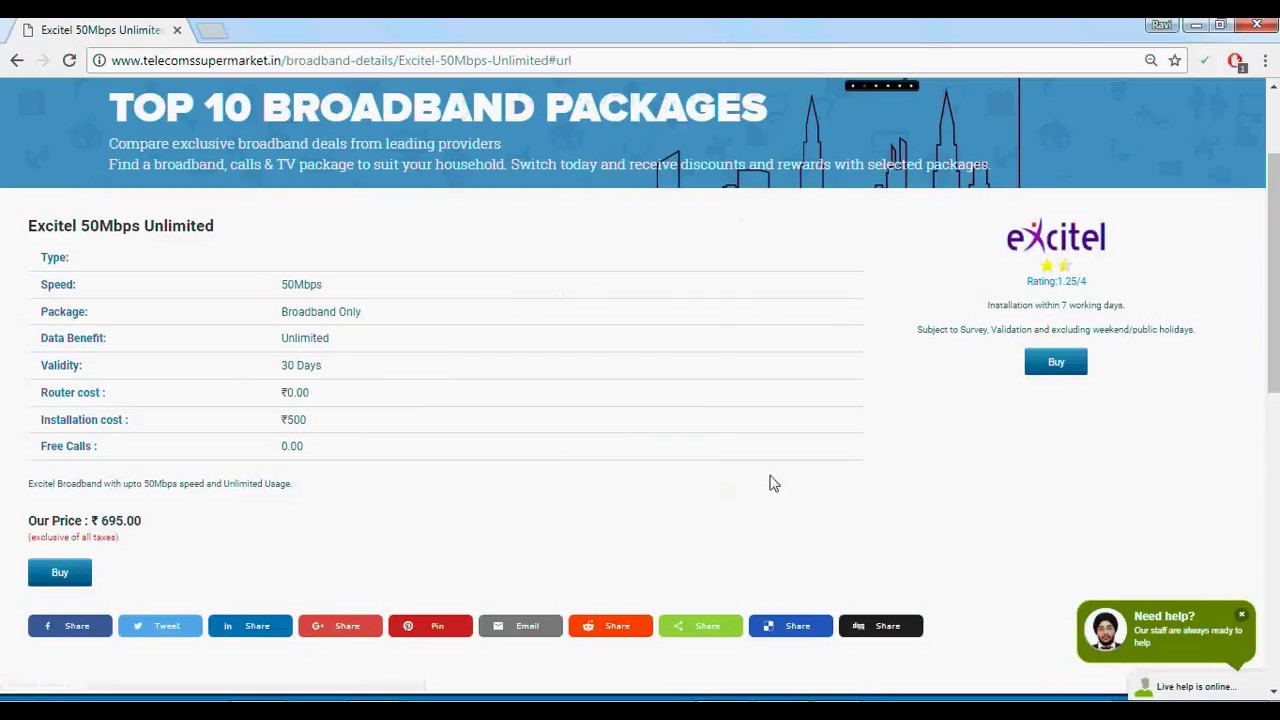Open Chrome menu with three dots

1265,60
